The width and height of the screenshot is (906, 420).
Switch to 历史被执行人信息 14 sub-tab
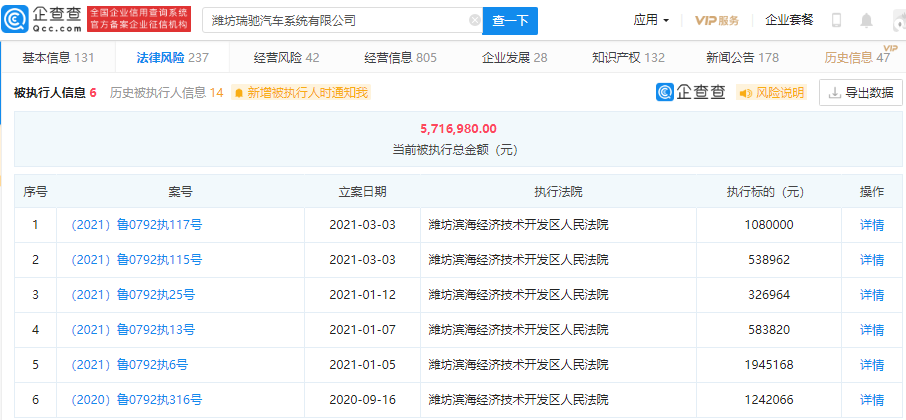(x=166, y=93)
